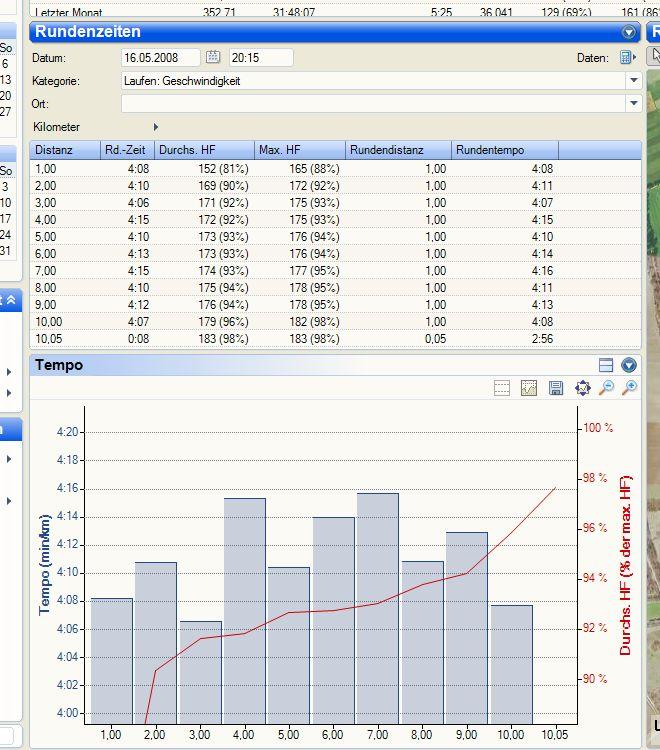Click the date field 16.05.2008

(x=160, y=57)
